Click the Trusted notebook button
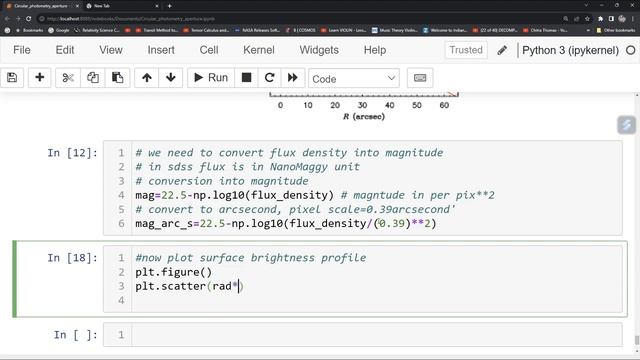 466,50
